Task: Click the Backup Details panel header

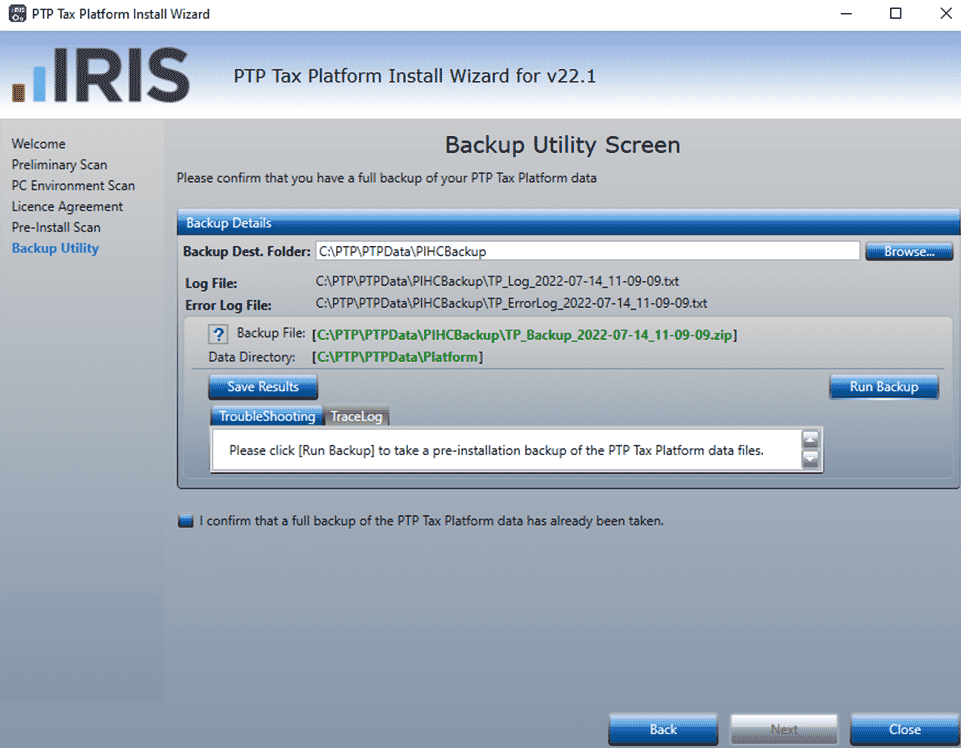Action: pos(568,223)
